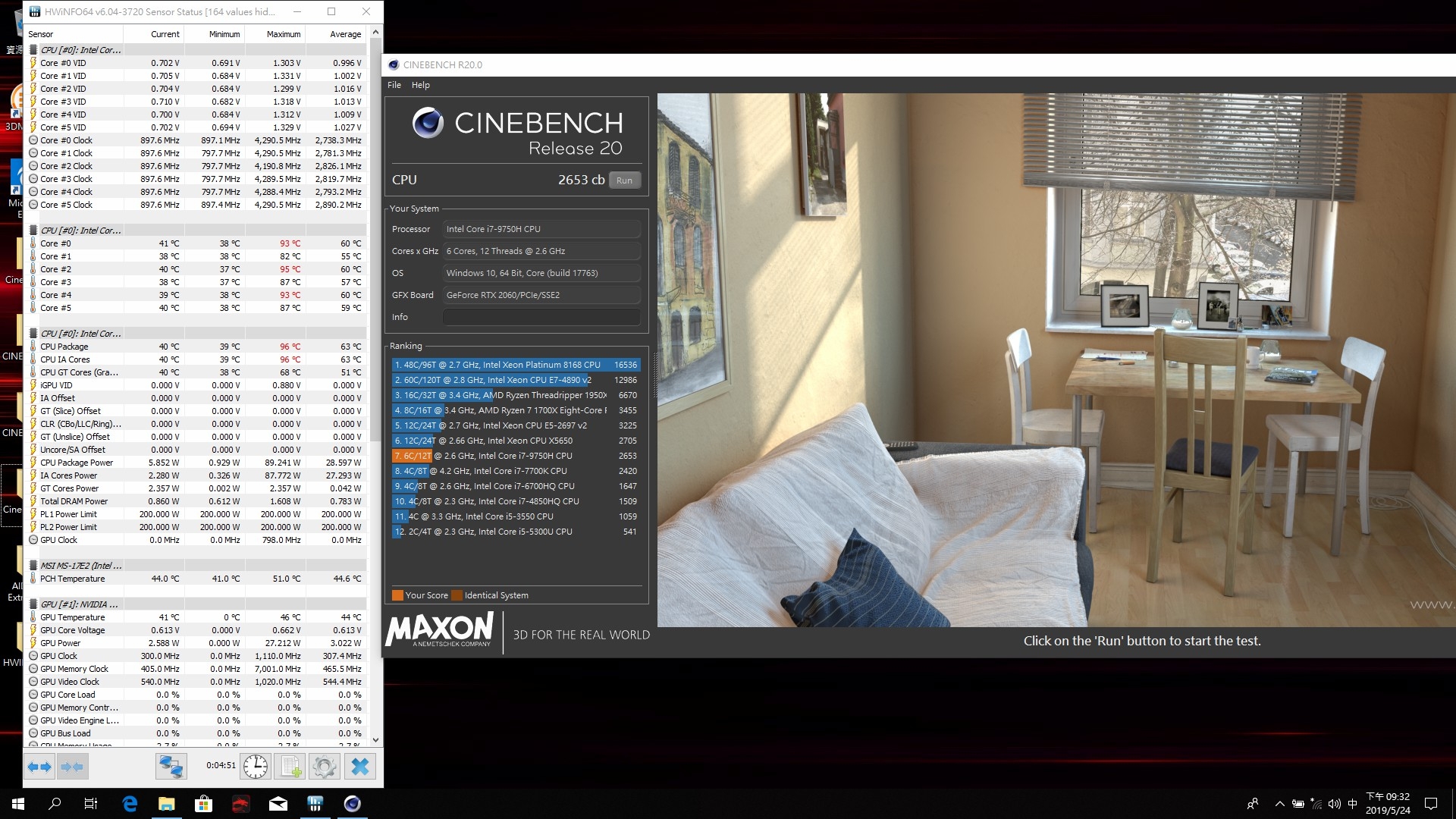Open taskbar search magnifier
Image resolution: width=1456 pixels, height=819 pixels.
[55, 804]
